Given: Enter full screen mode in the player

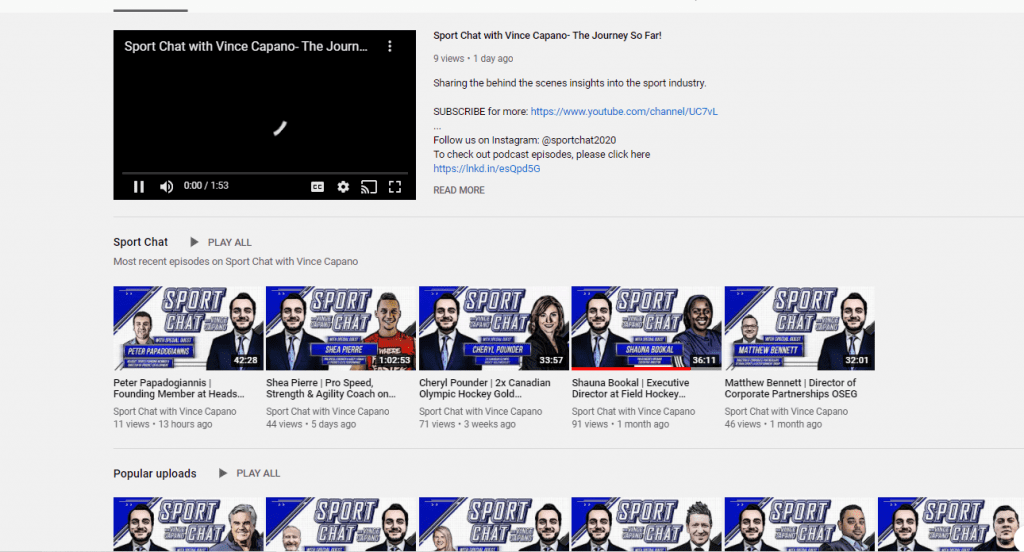Looking at the screenshot, I should [x=395, y=187].
